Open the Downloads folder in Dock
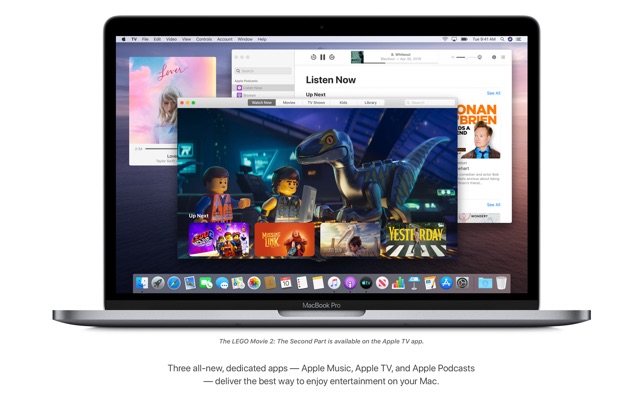 (x=485, y=283)
